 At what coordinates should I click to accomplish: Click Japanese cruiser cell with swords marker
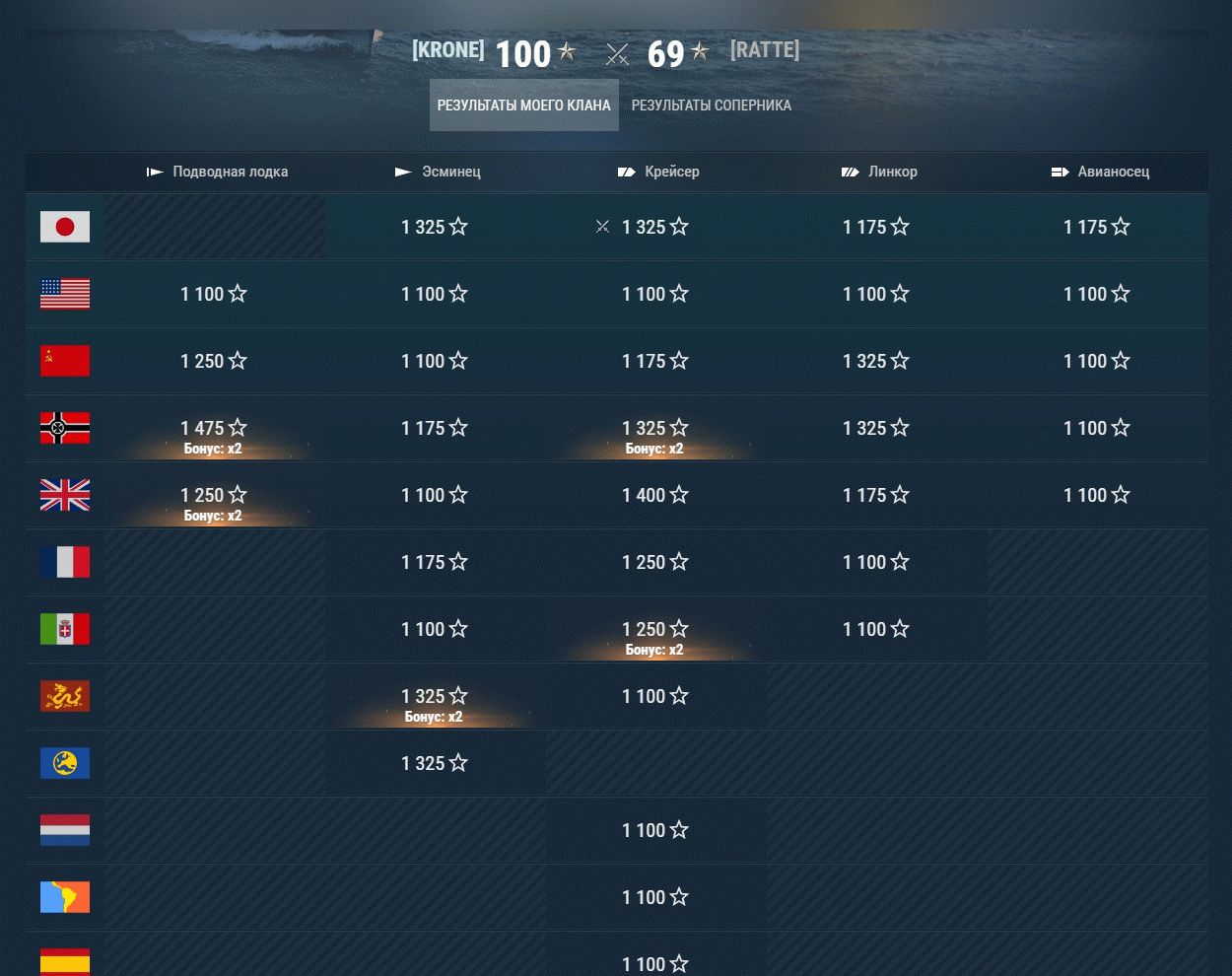[655, 227]
